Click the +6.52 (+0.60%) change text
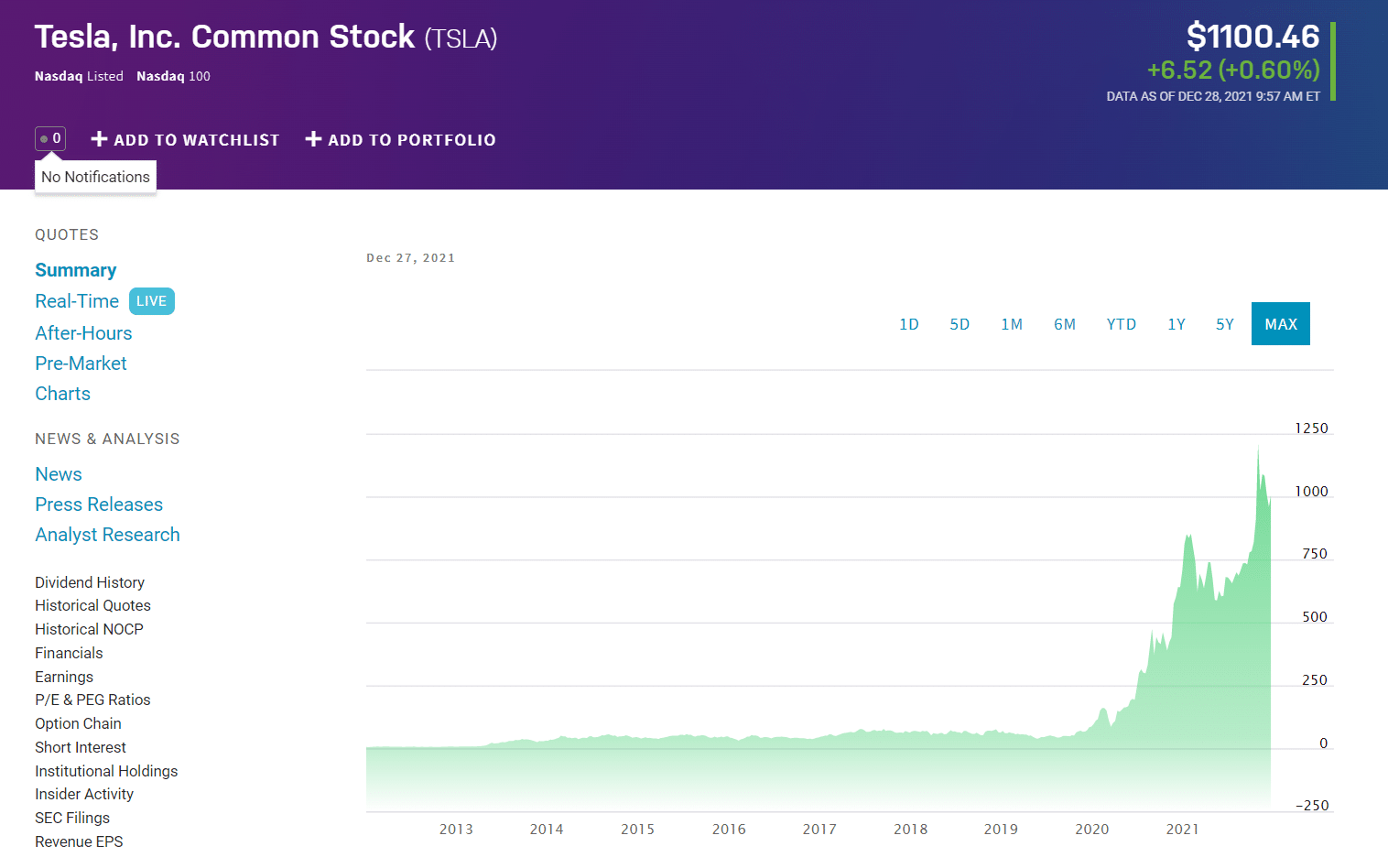Viewport: 1388px width, 868px height. (1233, 70)
